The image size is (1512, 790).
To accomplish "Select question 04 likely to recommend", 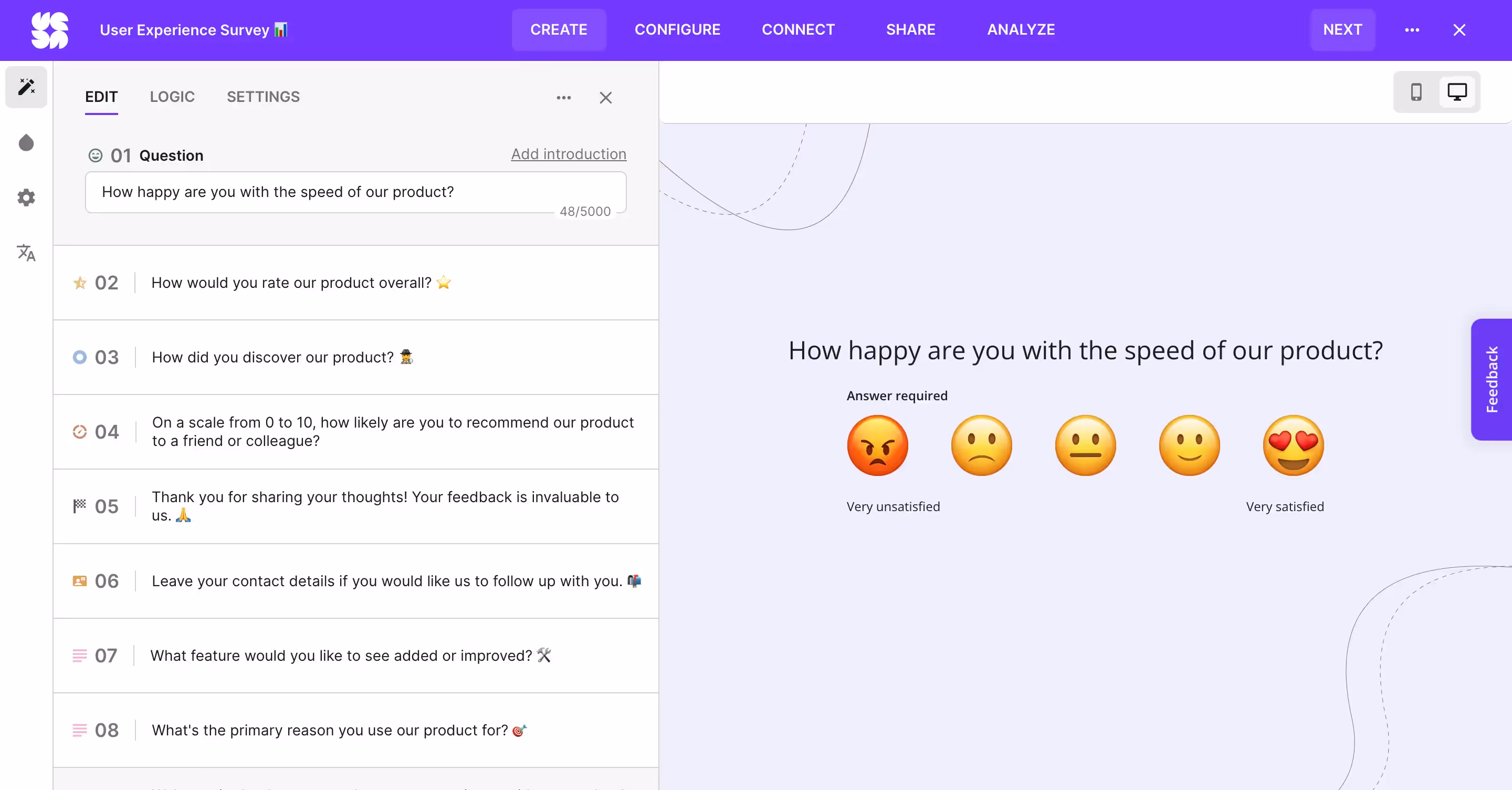I will (356, 432).
